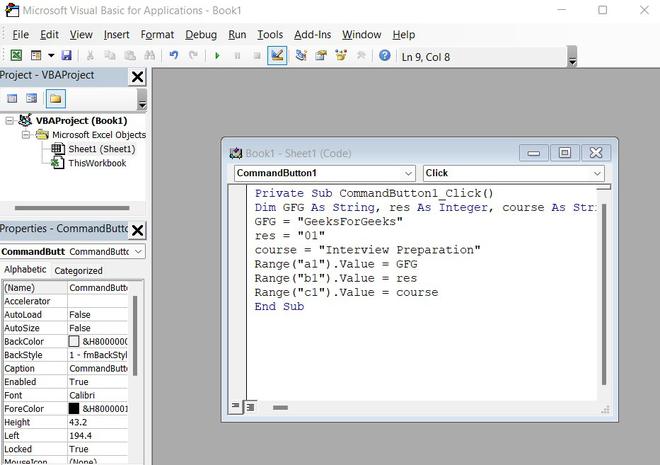Open the Window menu
Viewport: 660px width, 465px height.
click(362, 35)
